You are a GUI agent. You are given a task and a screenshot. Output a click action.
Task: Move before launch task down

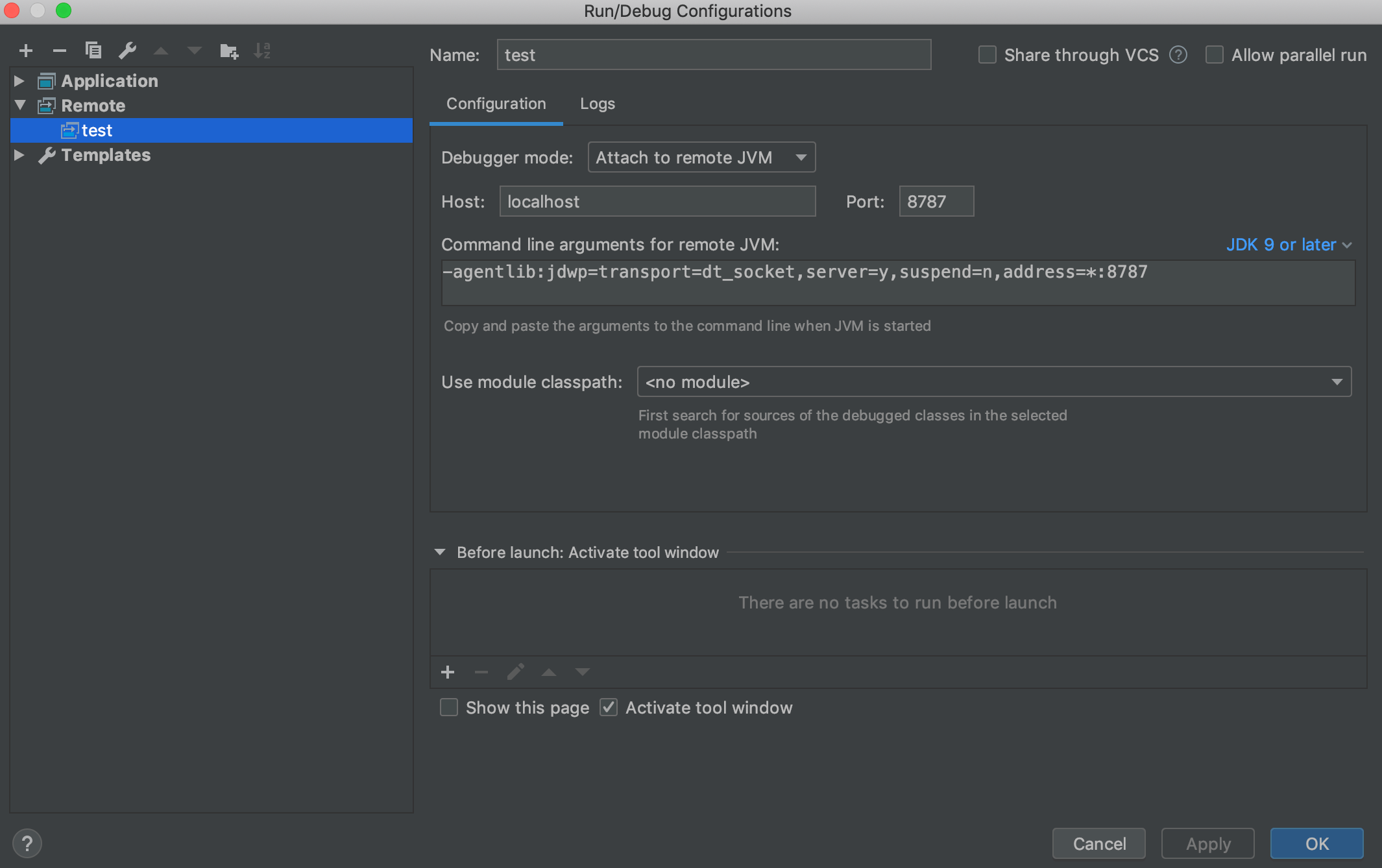coord(583,672)
